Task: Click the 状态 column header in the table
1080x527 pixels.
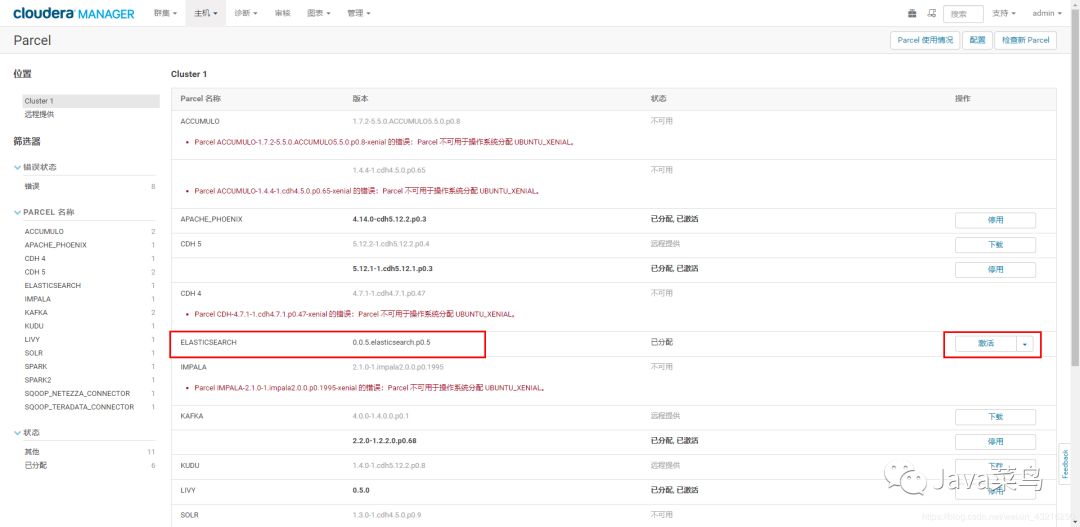Action: 658,99
